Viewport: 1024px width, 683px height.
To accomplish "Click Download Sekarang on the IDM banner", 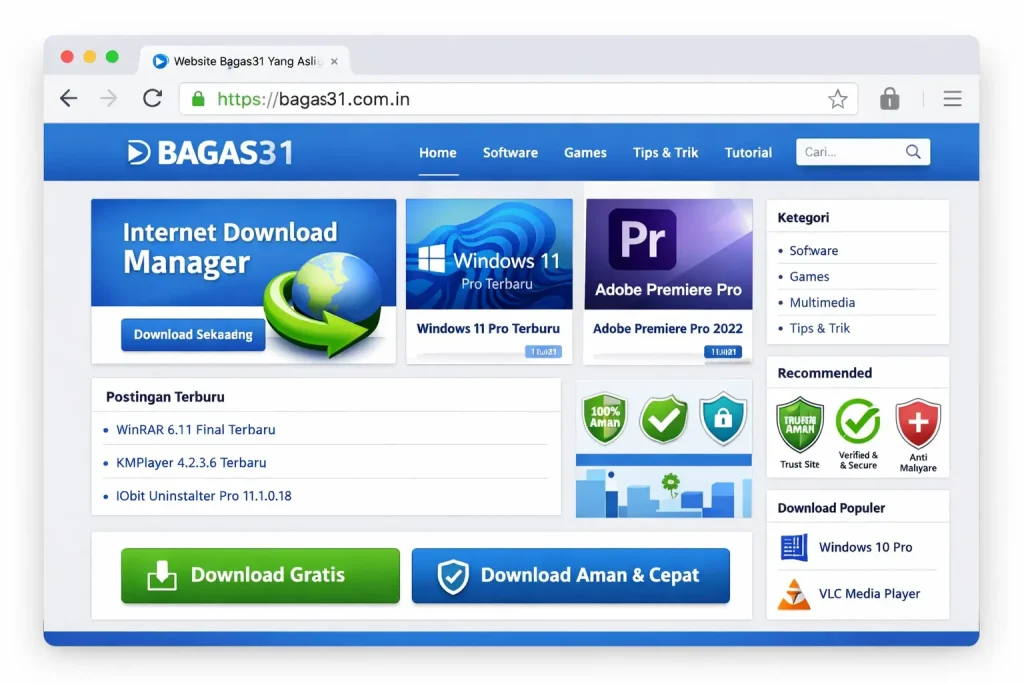I will pyautogui.click(x=192, y=335).
